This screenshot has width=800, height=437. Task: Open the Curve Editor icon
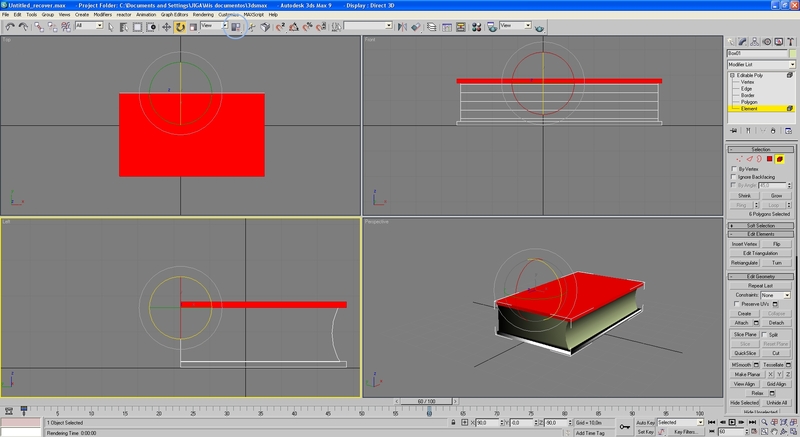click(x=447, y=27)
